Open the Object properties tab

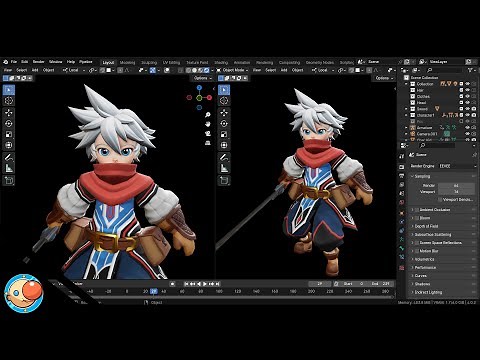pyautogui.click(x=402, y=213)
